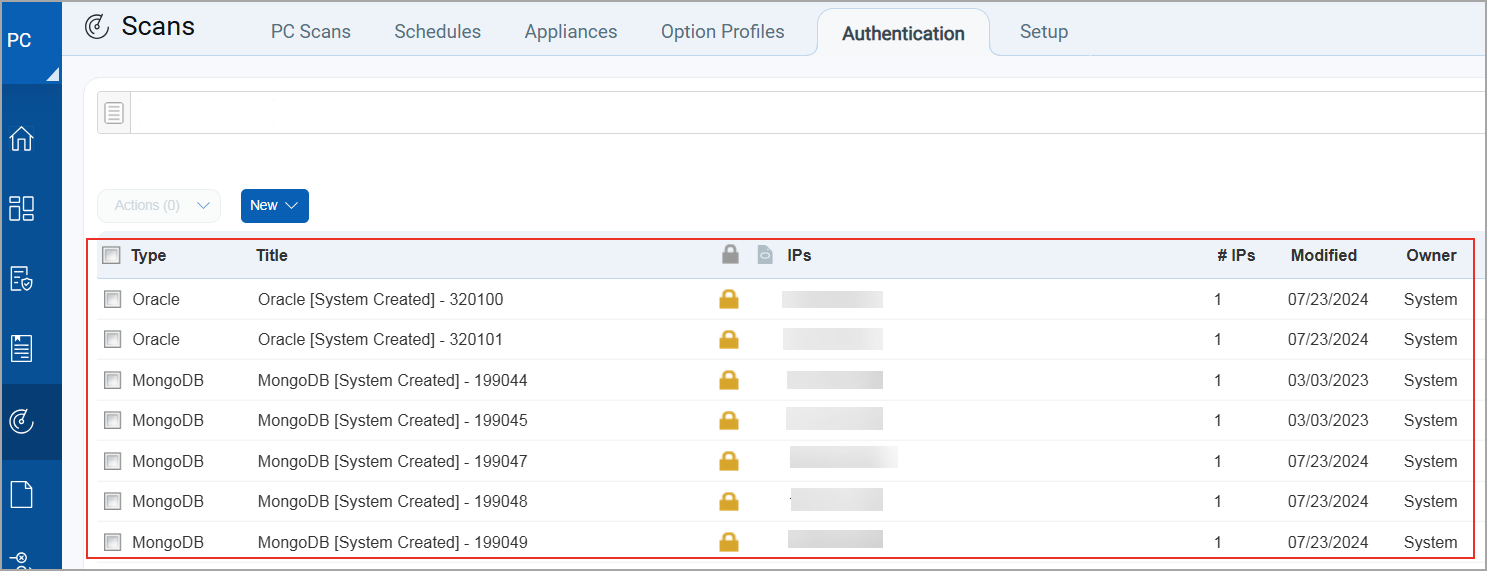
Task: Click lock icon in MongoDB 199049 row
Action: pyautogui.click(x=729, y=542)
